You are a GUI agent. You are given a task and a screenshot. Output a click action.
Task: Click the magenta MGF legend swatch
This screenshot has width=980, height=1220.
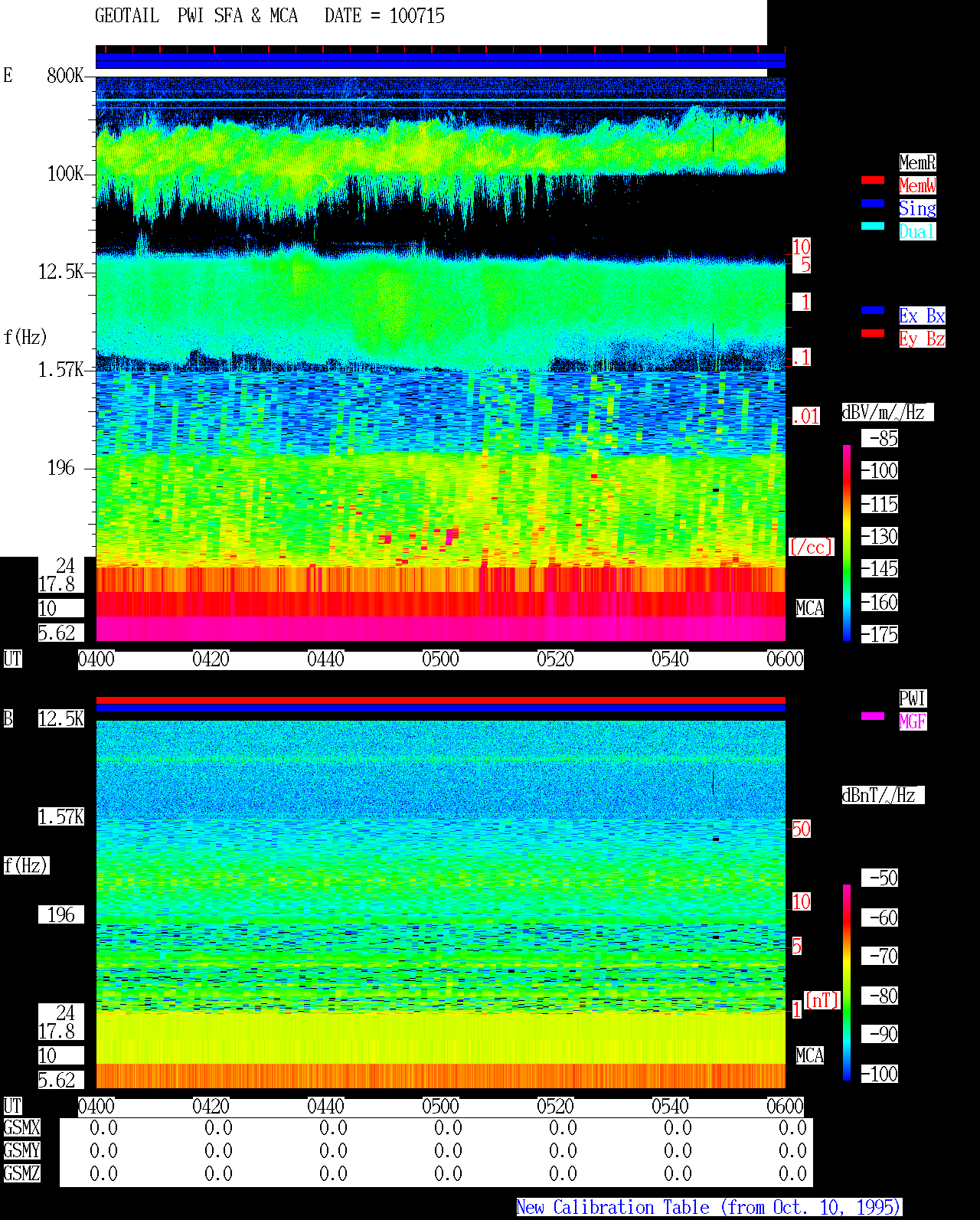(873, 716)
